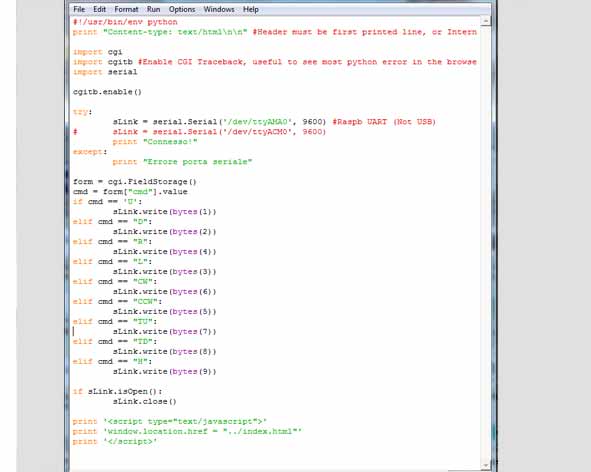The height and width of the screenshot is (472, 591).
Task: Click the "if cmd == 'U':" line
Action: [x=107, y=202]
